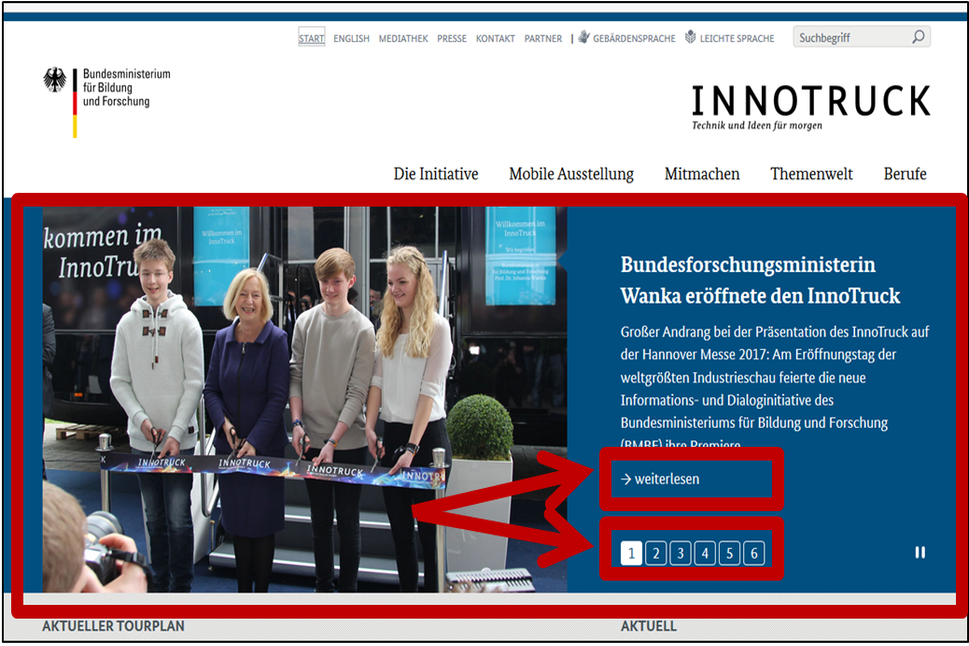The image size is (969, 646).
Task: Open the Mitmachen menu
Action: pos(702,174)
